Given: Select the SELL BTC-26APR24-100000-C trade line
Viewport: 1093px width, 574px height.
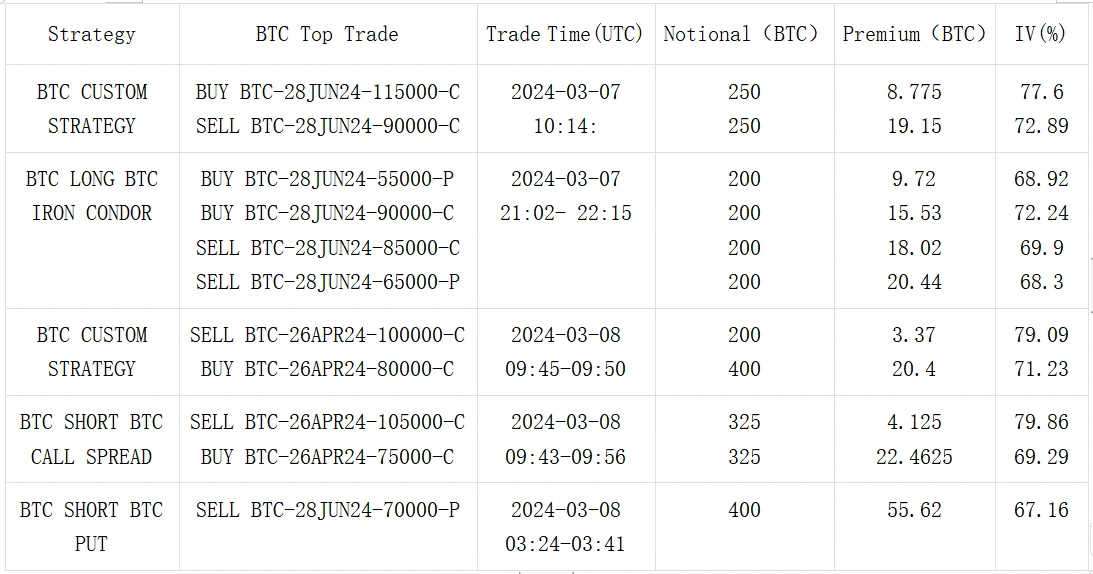Looking at the screenshot, I should [327, 335].
